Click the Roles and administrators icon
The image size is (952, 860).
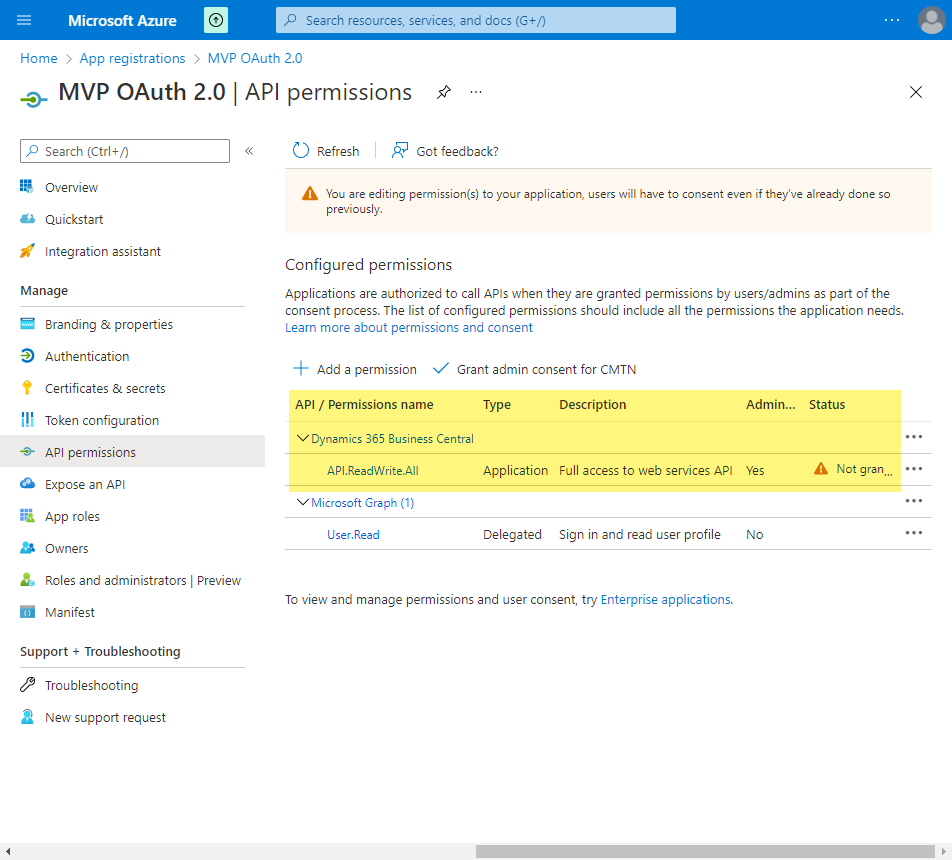[x=27, y=580]
